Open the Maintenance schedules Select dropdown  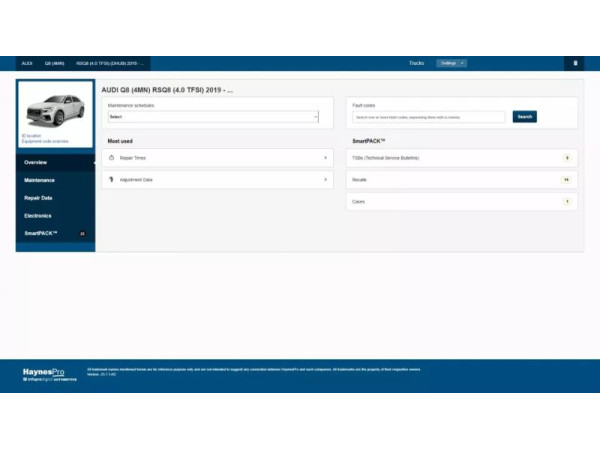(x=213, y=117)
